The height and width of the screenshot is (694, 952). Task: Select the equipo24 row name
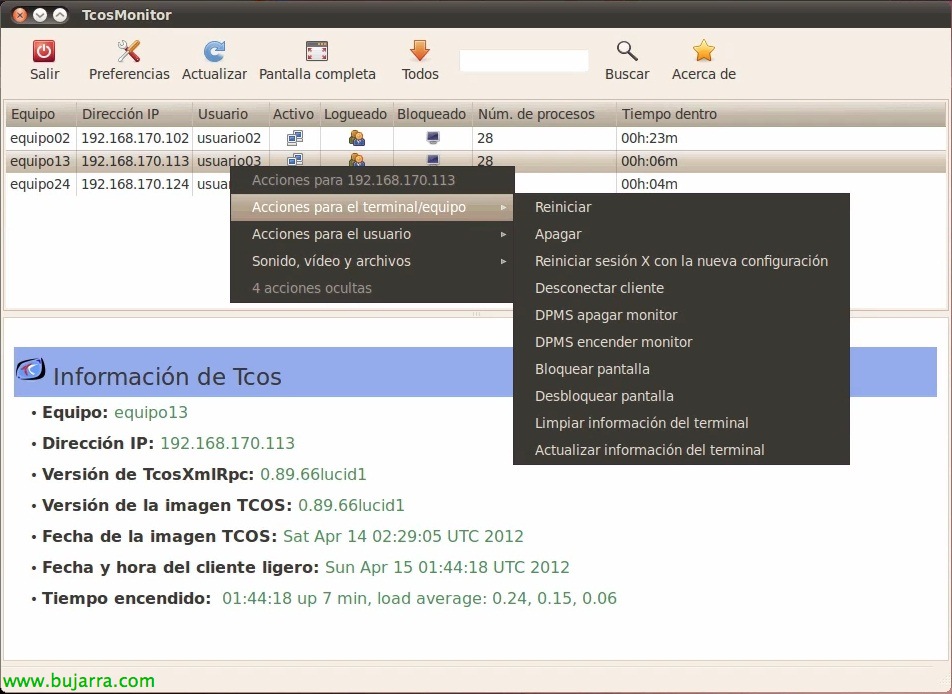[40, 184]
